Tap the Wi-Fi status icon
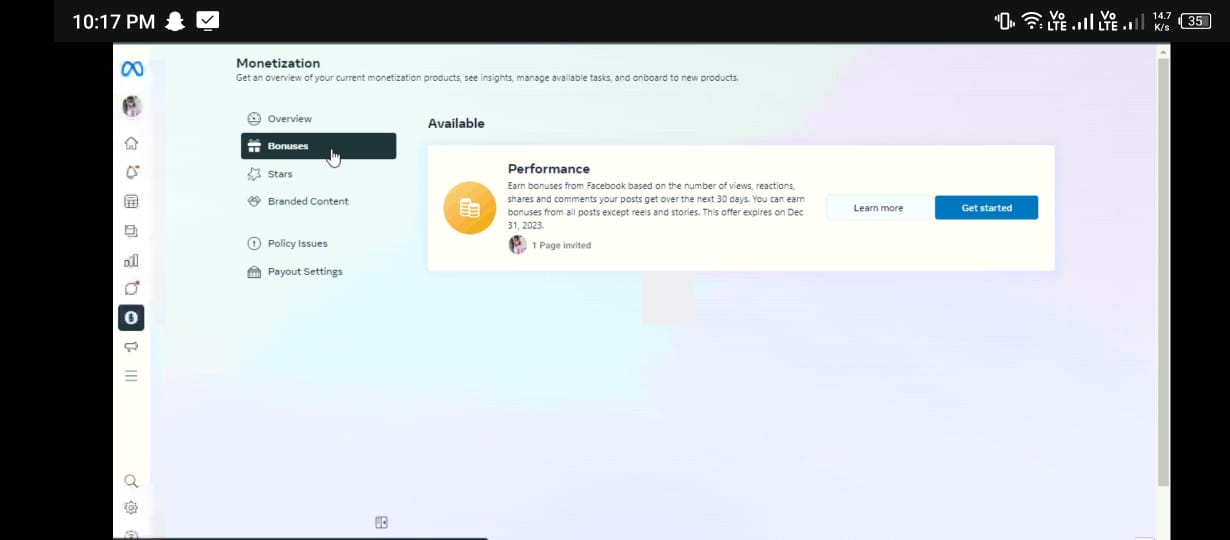1230x540 pixels. coord(1032,21)
